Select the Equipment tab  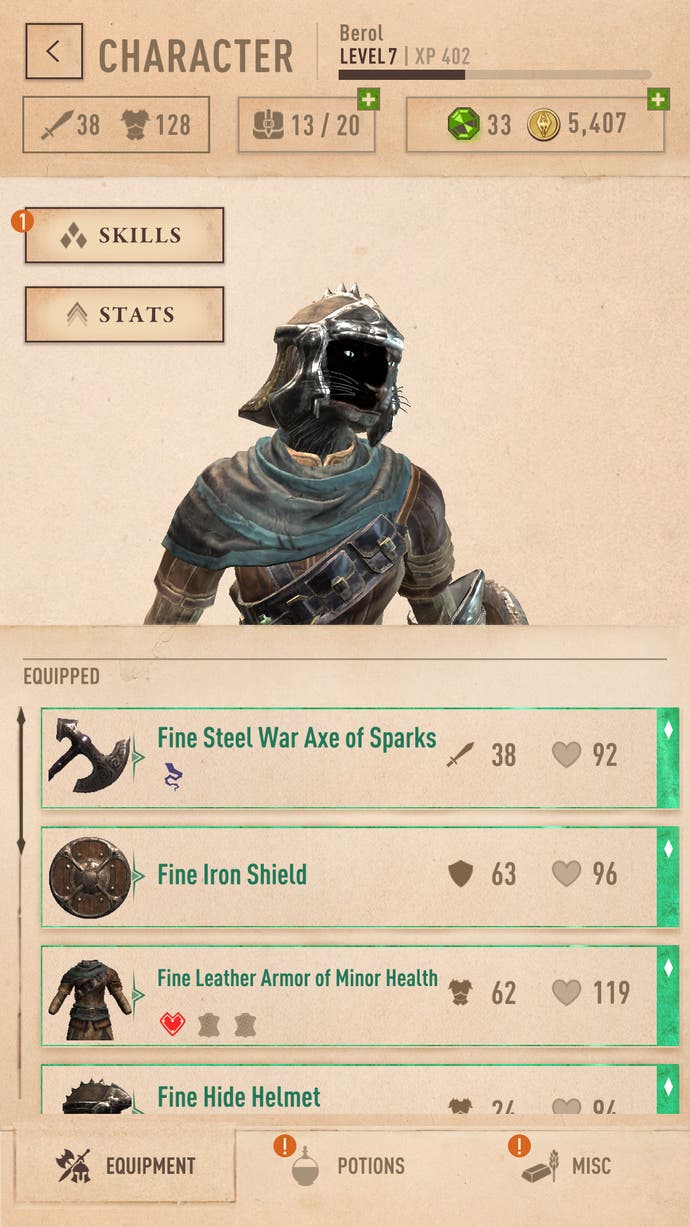(x=126, y=1165)
